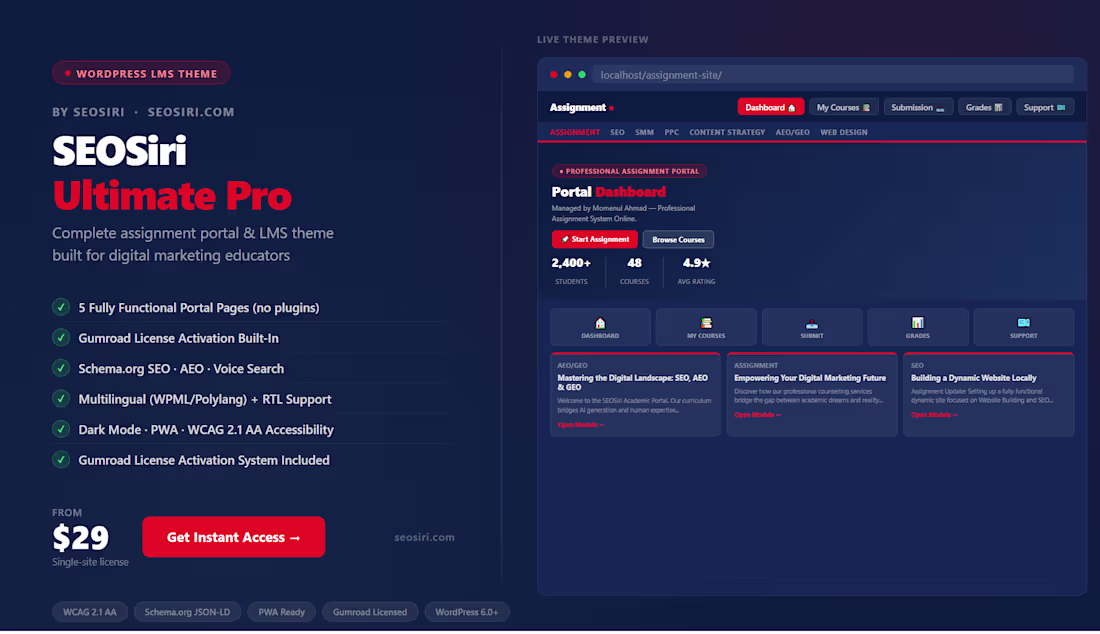Click check icon beside Gumroad License Activation Built-In
The image size is (1100, 634).
coord(61,337)
